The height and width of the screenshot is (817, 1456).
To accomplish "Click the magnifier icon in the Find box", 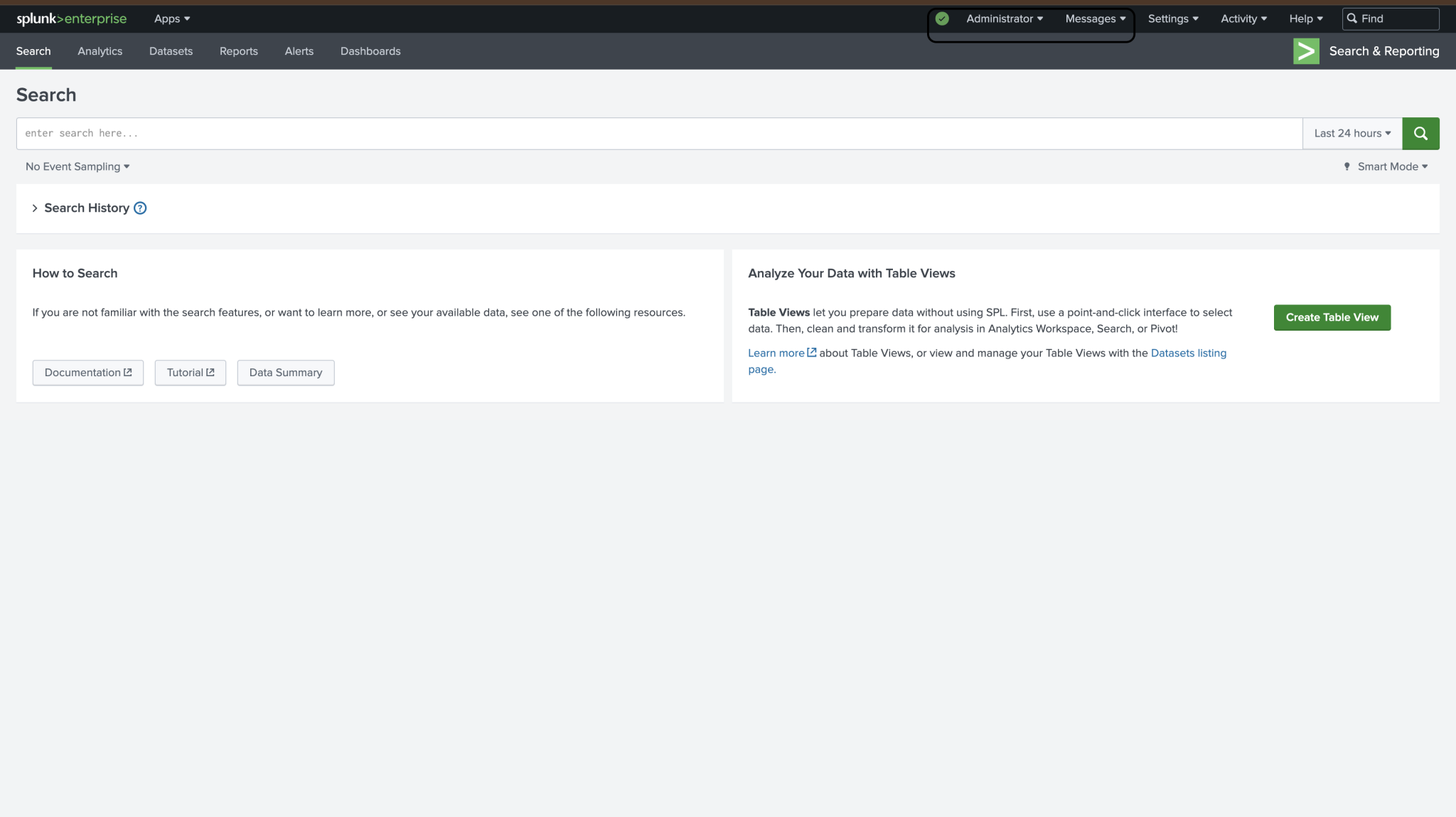I will [x=1351, y=18].
